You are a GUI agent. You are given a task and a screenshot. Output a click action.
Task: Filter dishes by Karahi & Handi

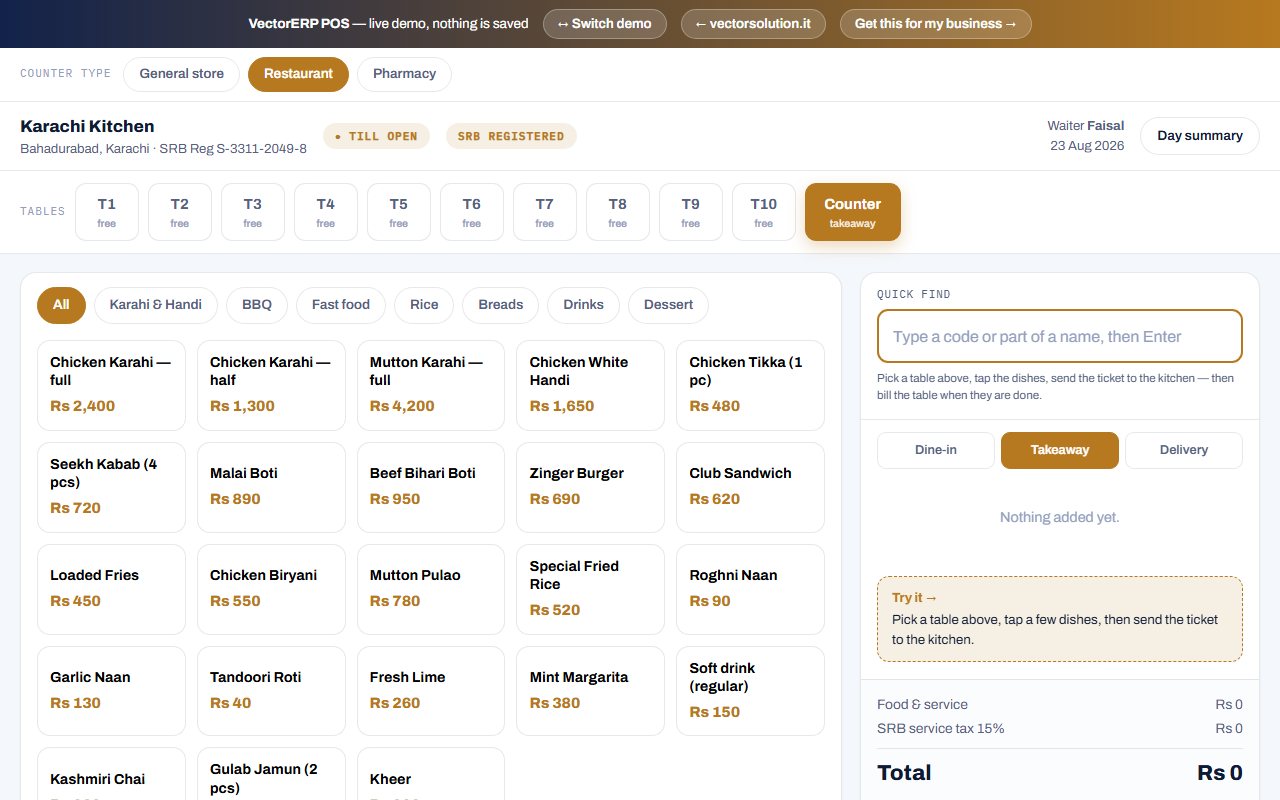[156, 305]
